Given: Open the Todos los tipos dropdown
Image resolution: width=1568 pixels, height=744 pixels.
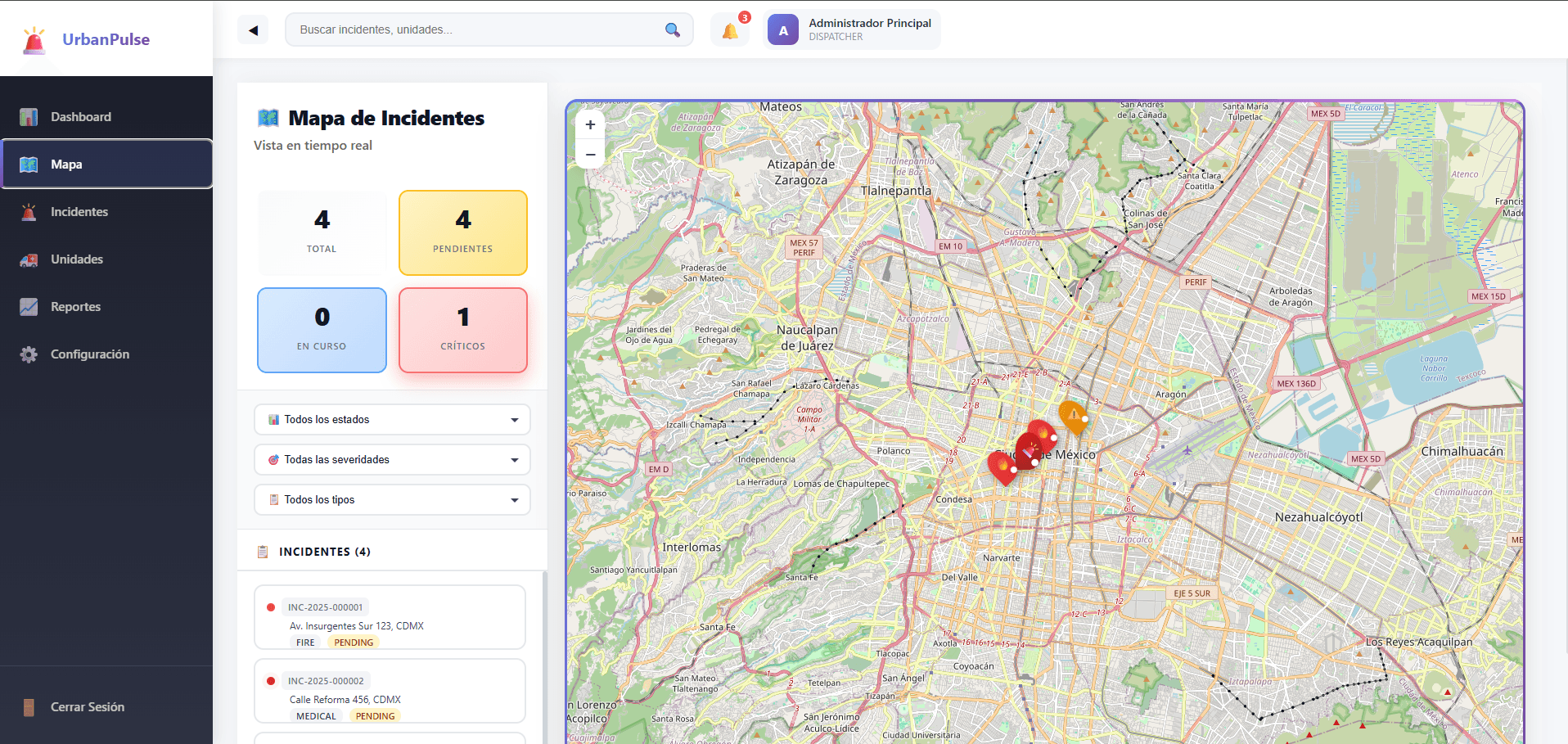Looking at the screenshot, I should pyautogui.click(x=392, y=500).
